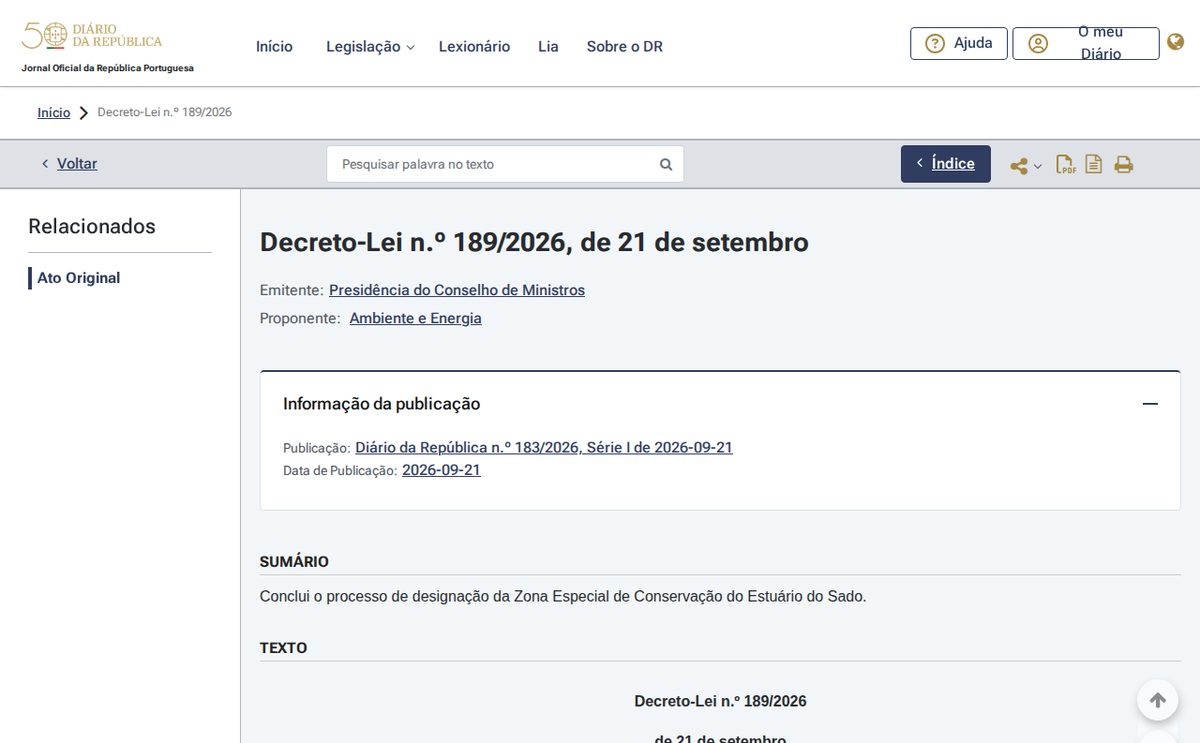Screen dimensions: 1200x743
Task: Open the share icon menu
Action: pyautogui.click(x=1019, y=166)
